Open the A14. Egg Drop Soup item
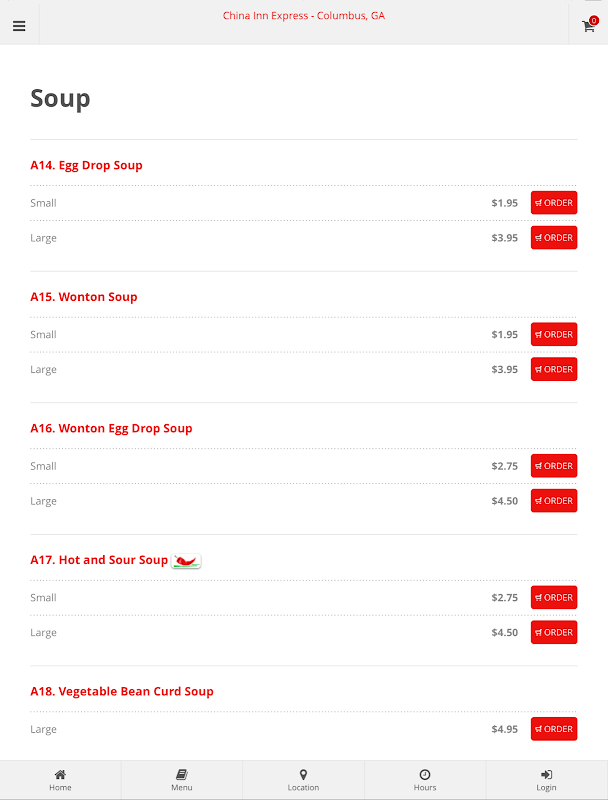 click(86, 165)
